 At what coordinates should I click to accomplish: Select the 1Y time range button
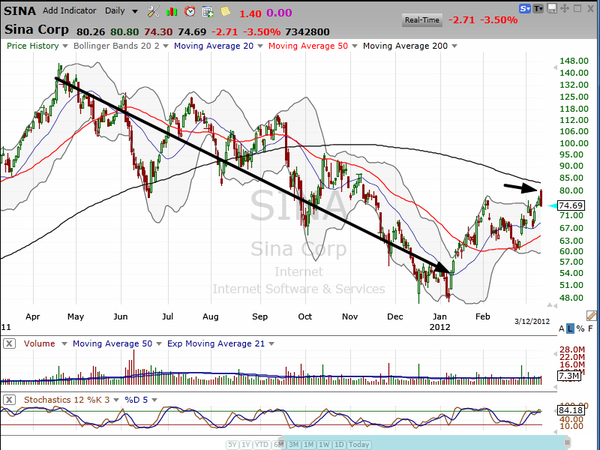pos(245,445)
